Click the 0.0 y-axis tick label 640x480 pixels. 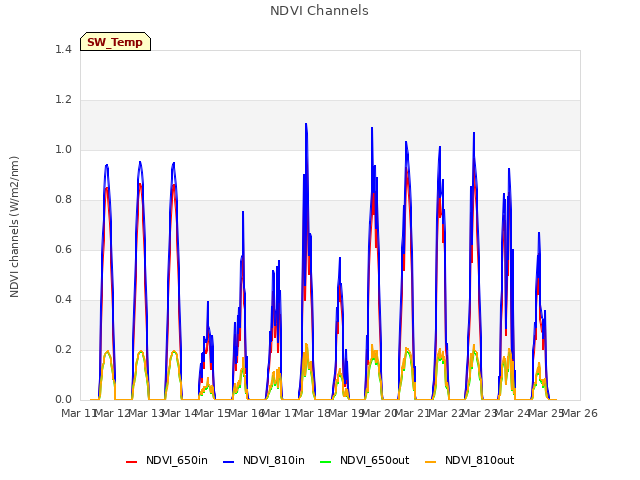pyautogui.click(x=63, y=400)
